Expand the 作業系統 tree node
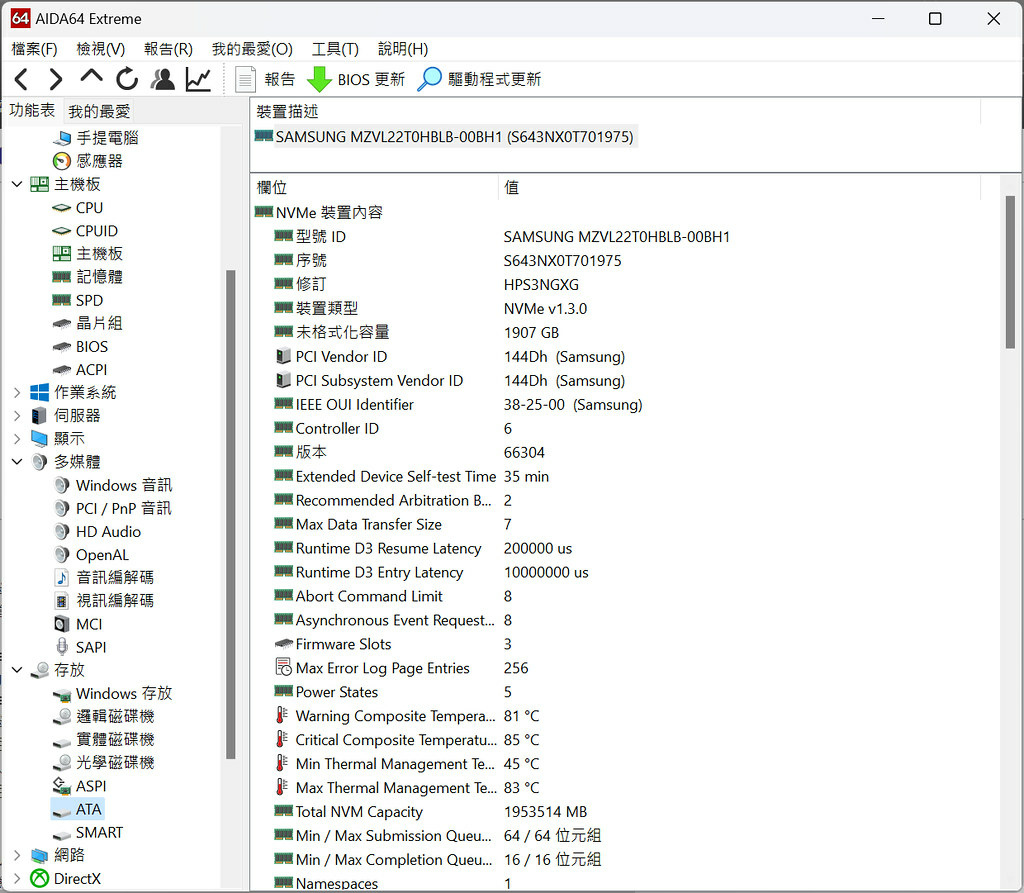Viewport: 1024px width, 893px height. pyautogui.click(x=17, y=393)
